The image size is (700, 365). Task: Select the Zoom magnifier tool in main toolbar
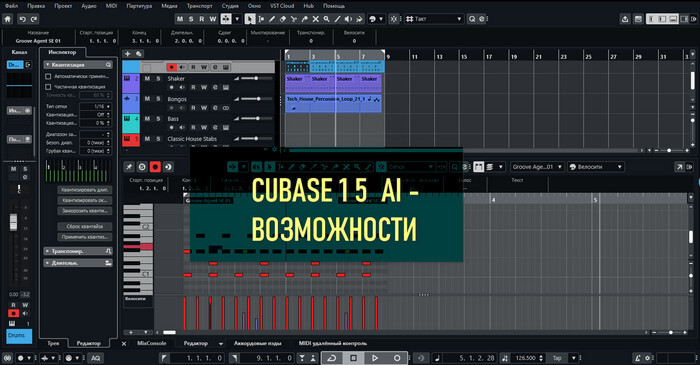coord(326,19)
